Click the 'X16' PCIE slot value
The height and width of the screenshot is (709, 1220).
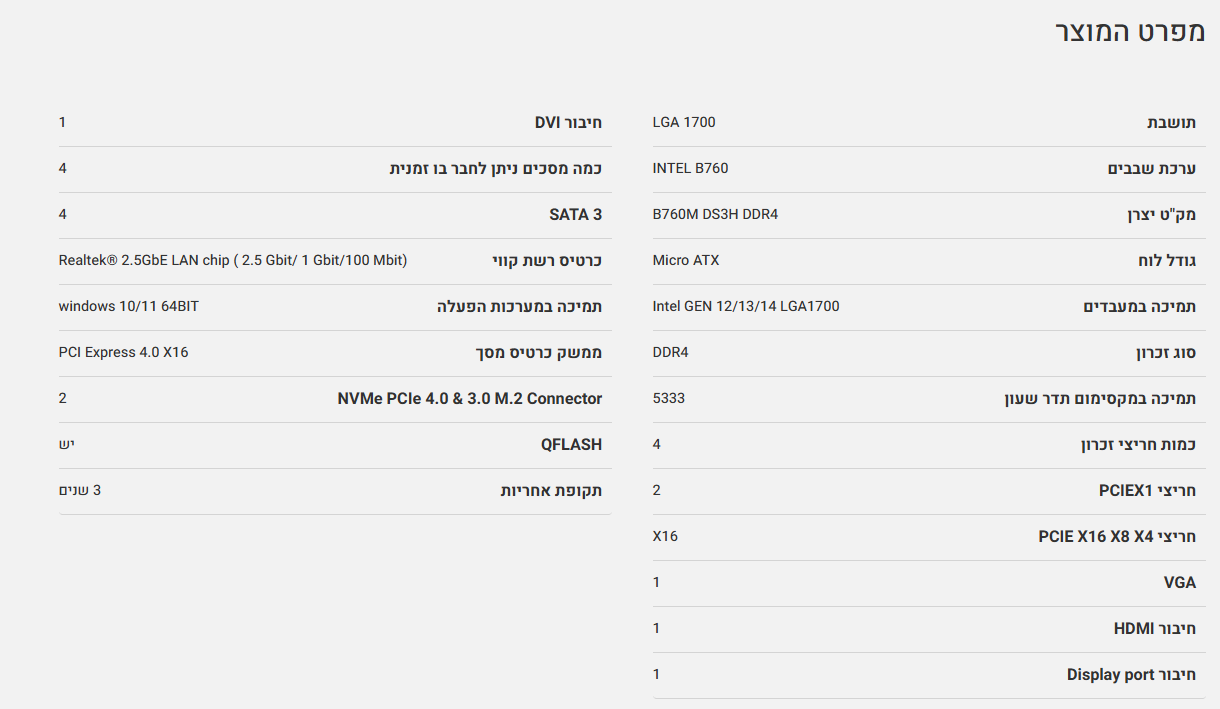(665, 537)
